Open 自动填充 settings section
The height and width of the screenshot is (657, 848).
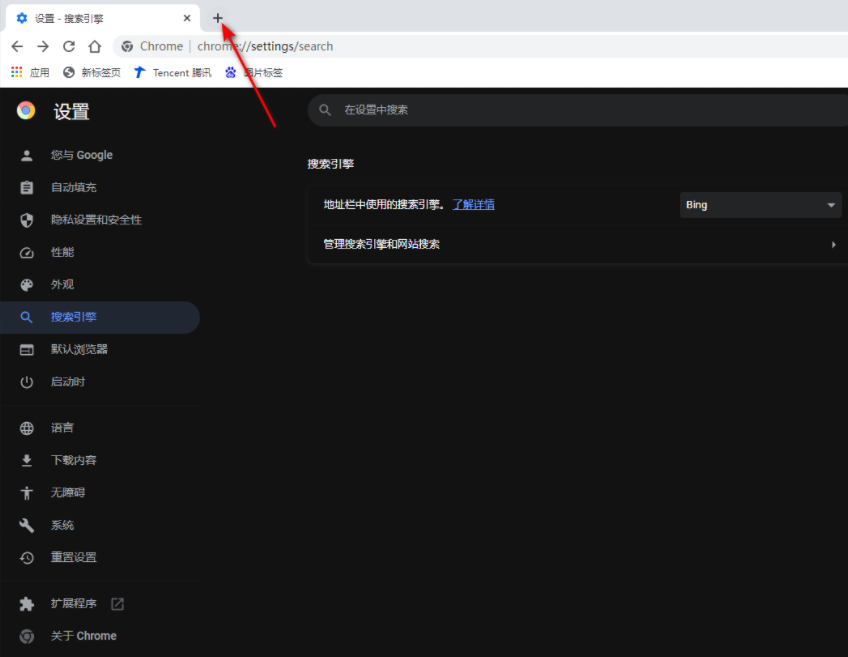click(x=101, y=188)
